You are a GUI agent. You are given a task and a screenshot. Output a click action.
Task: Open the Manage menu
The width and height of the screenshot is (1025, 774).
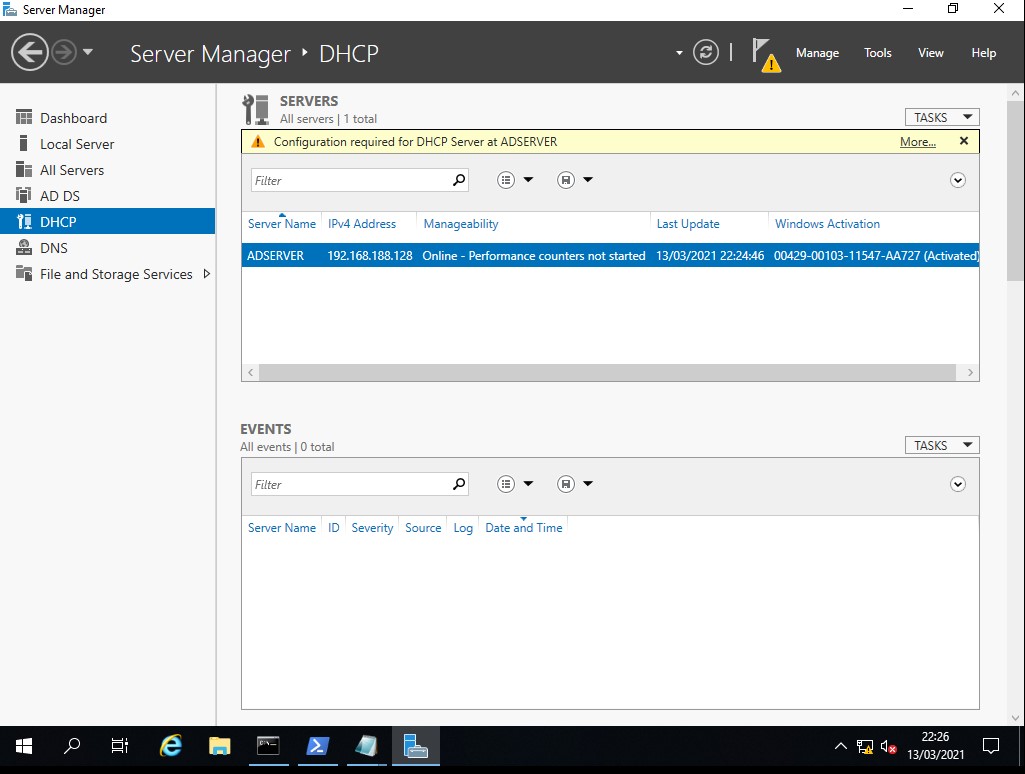click(x=817, y=53)
